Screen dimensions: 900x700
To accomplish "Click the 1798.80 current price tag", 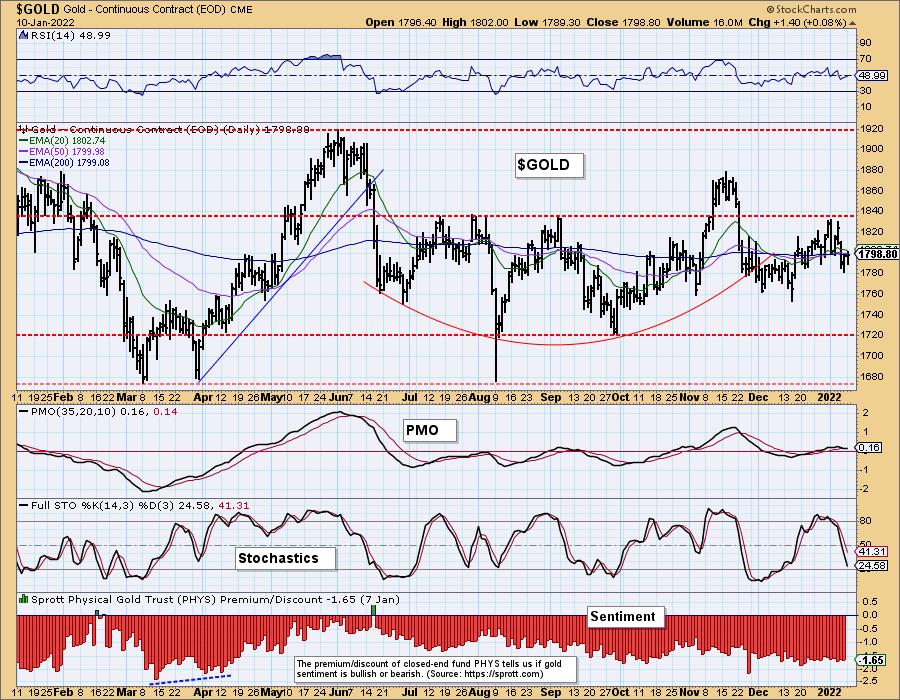I will pos(878,255).
